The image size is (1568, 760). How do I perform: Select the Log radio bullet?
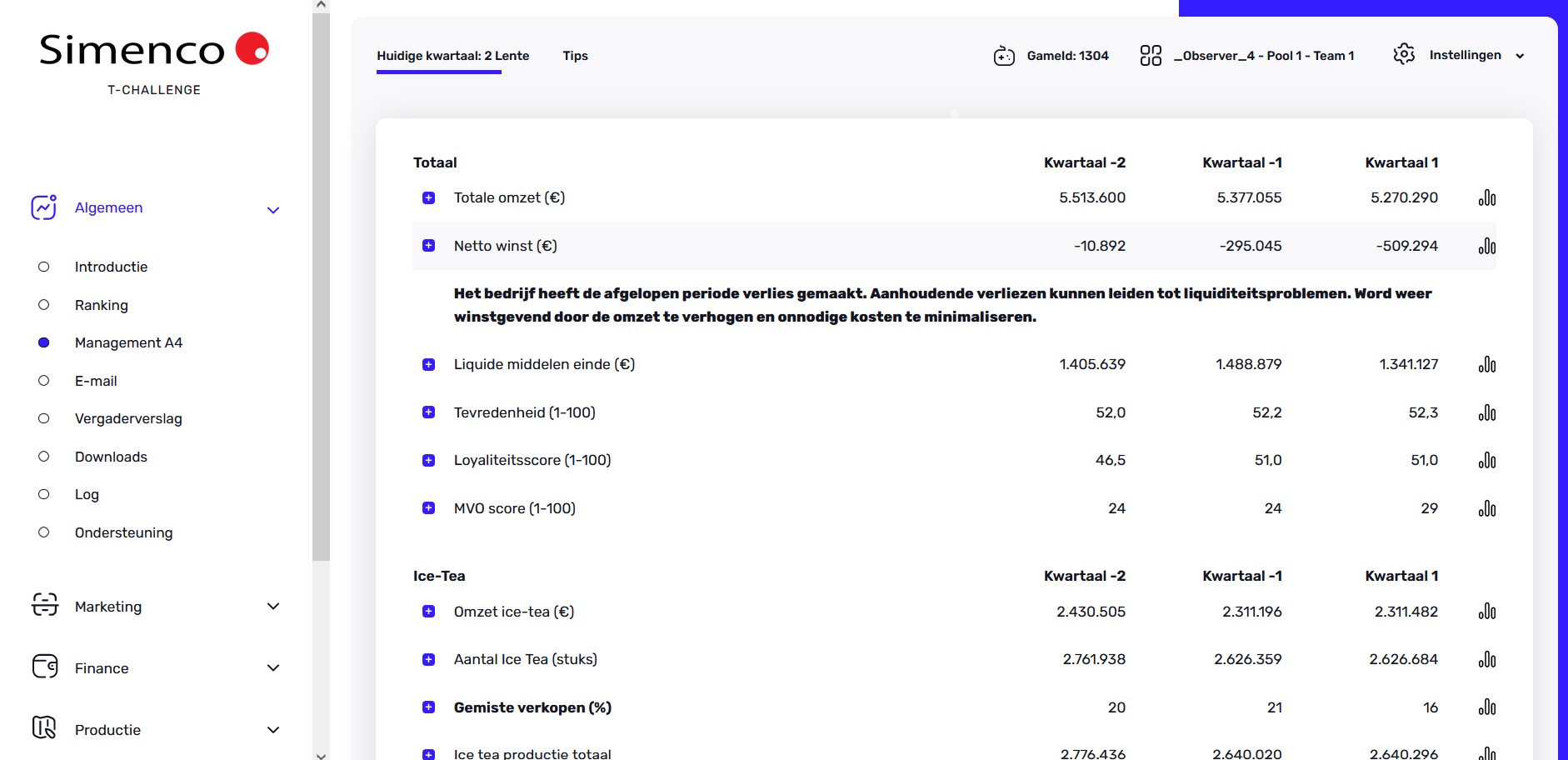coord(44,494)
